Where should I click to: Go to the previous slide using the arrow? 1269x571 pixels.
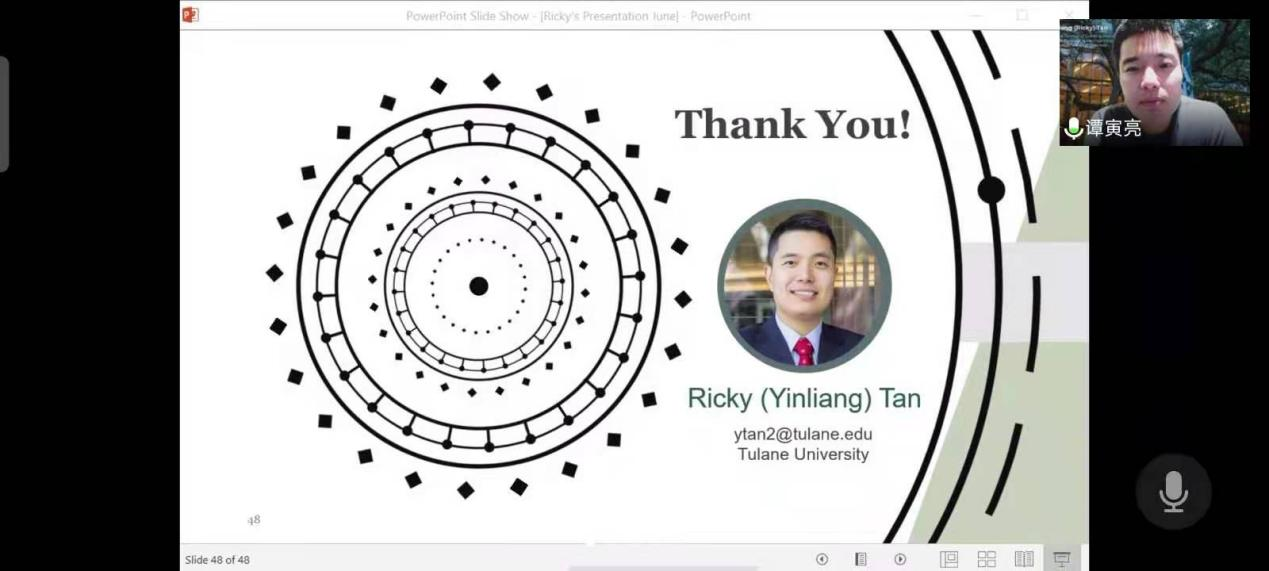pos(822,559)
